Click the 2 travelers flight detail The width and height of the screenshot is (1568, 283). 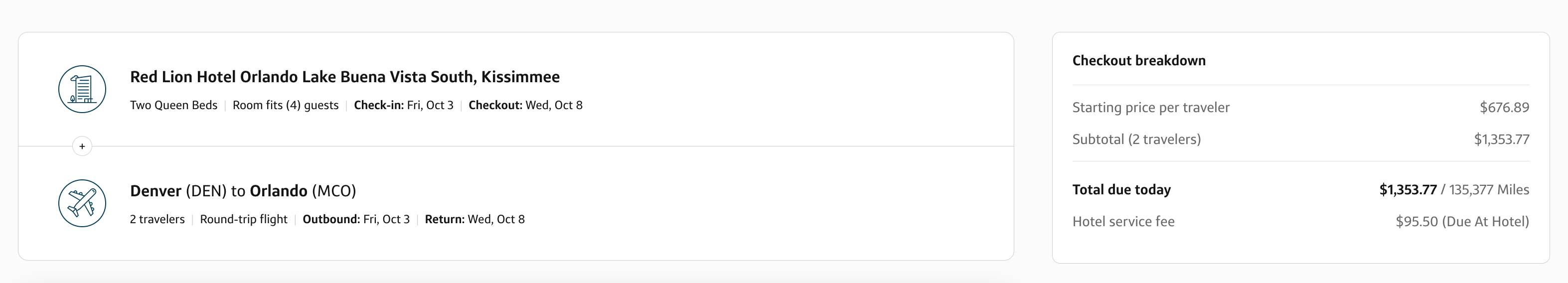pyautogui.click(x=157, y=219)
